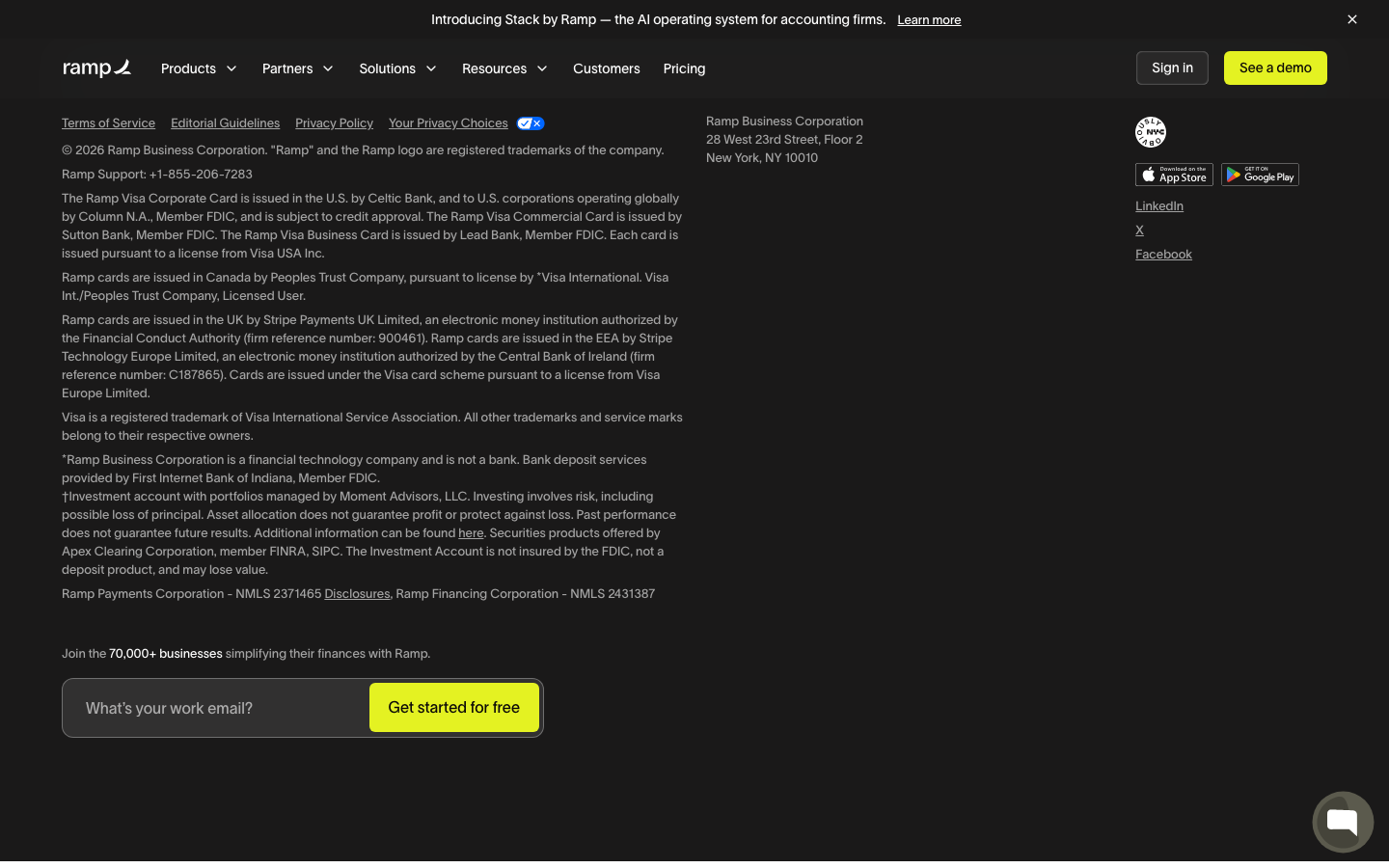
Task: Open the Terms of Service link
Action: (x=108, y=123)
